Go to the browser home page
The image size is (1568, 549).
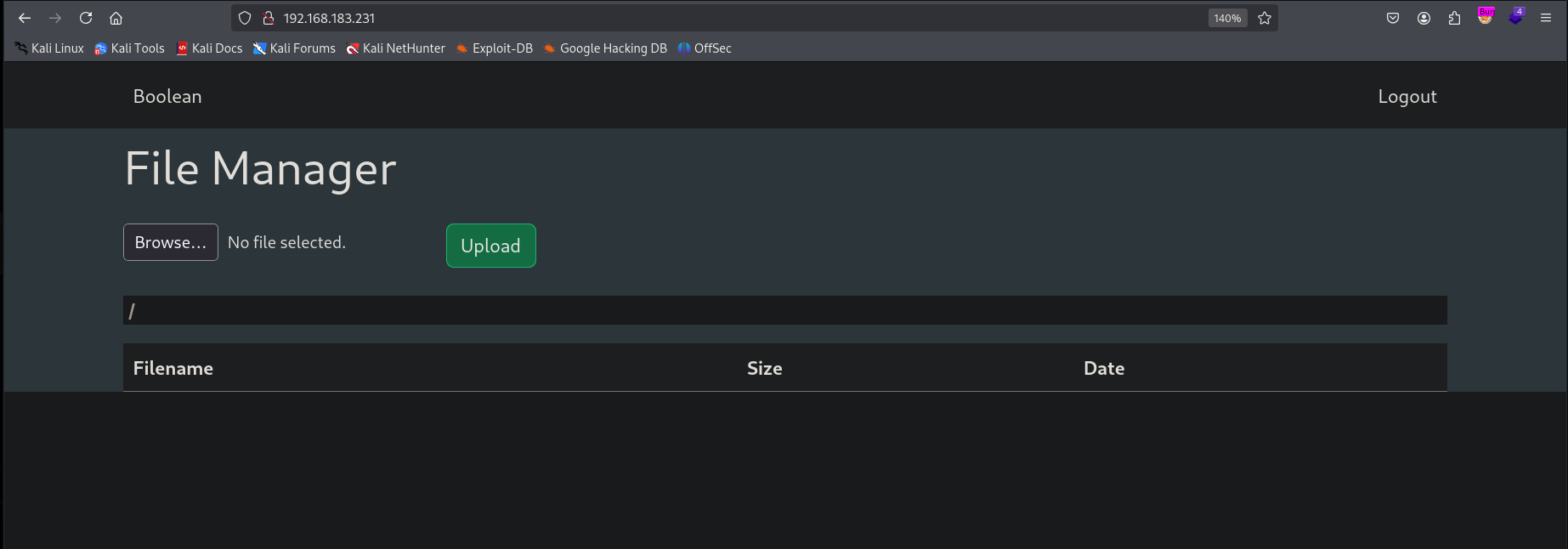pos(116,18)
